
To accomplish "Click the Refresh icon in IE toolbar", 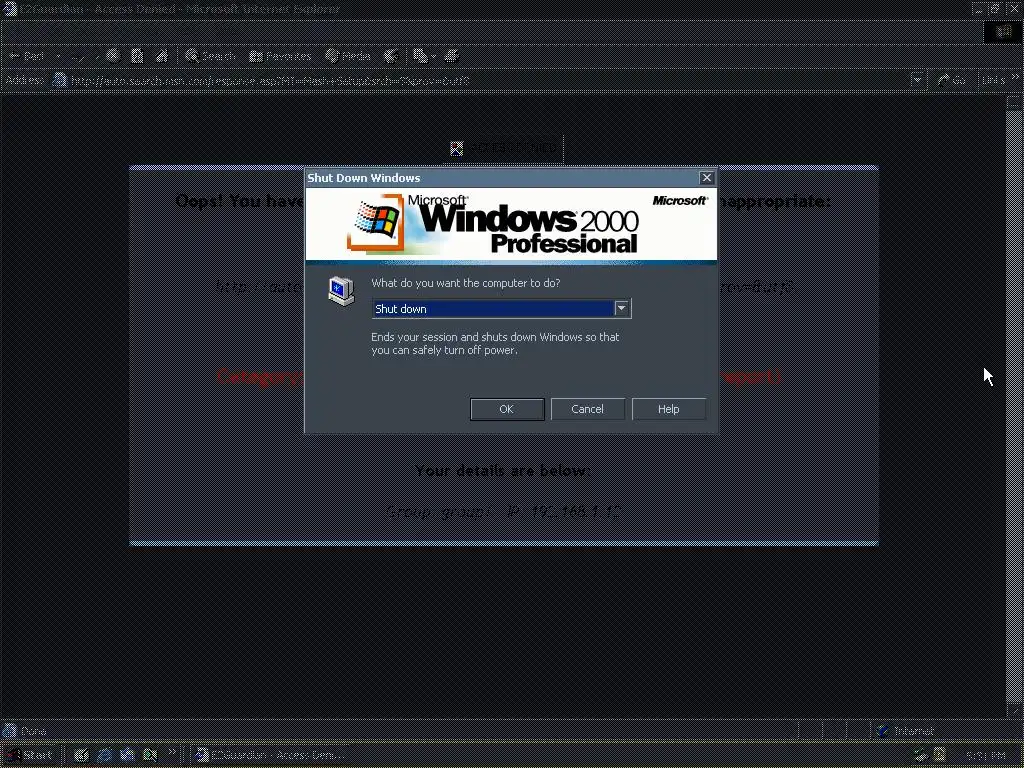I will 137,56.
